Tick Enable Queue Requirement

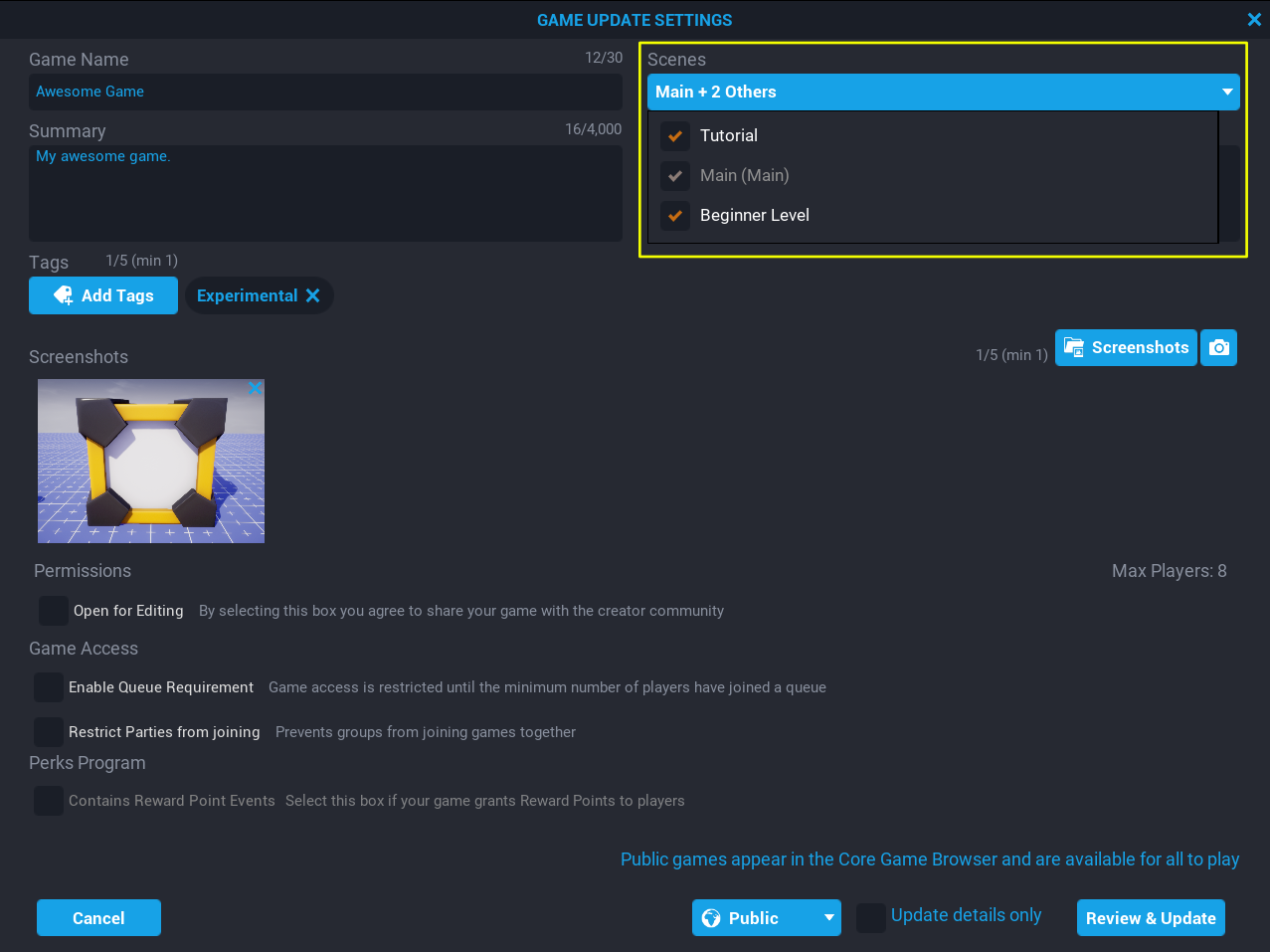[49, 687]
